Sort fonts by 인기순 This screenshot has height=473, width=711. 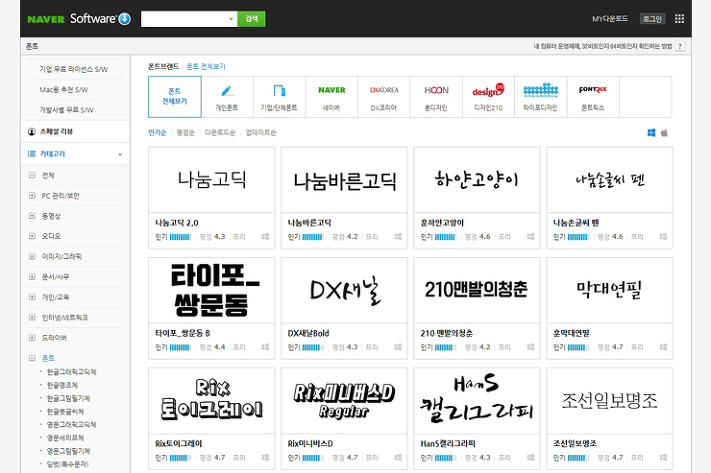coord(157,132)
